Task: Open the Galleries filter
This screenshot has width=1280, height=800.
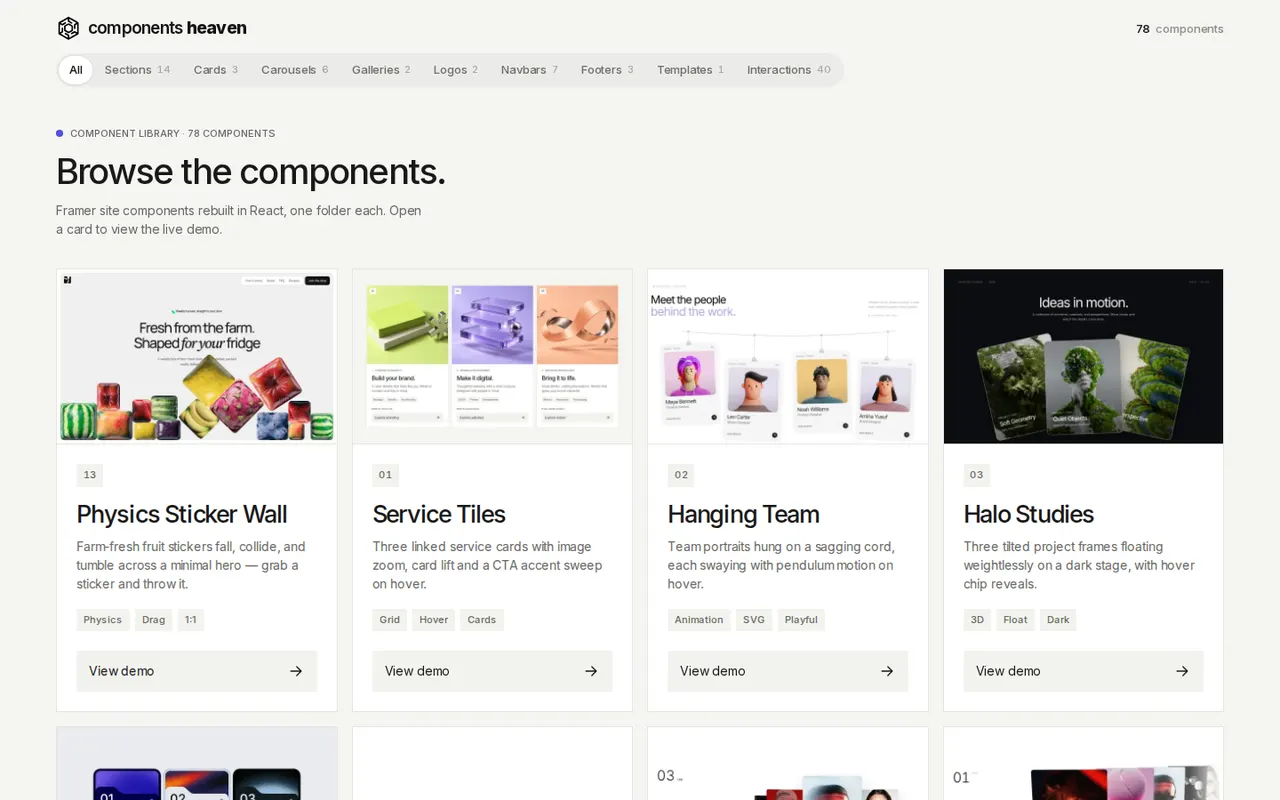Action: tap(381, 70)
